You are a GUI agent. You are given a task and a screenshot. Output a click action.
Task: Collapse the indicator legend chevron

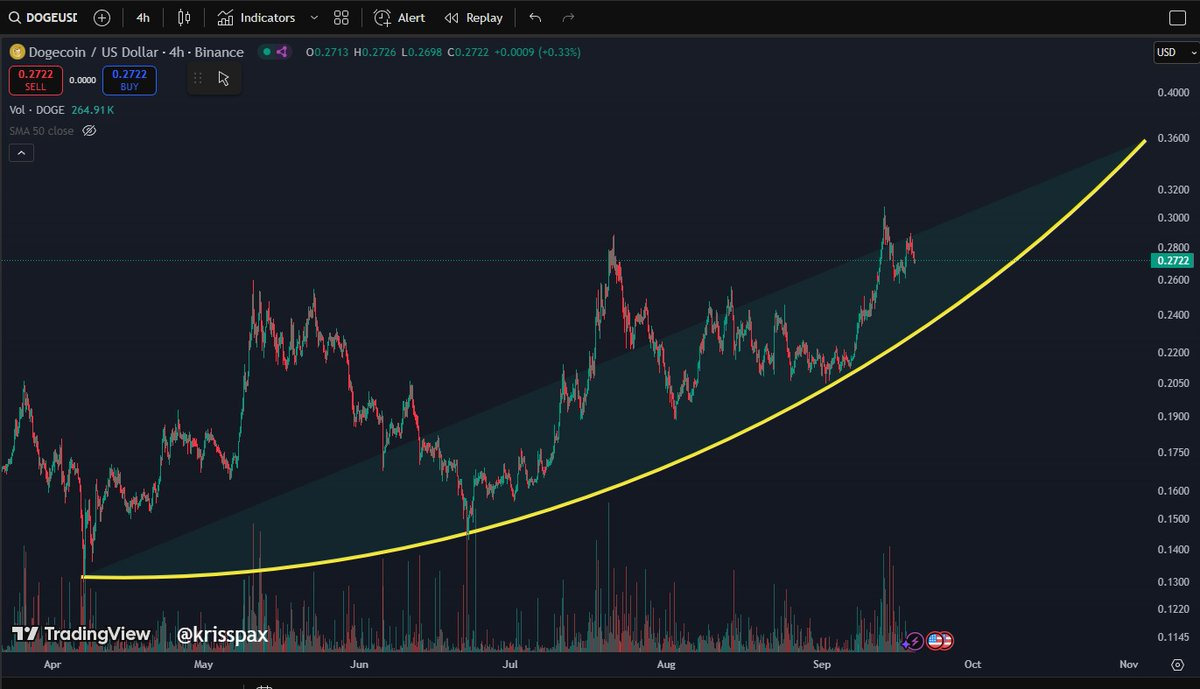pos(21,153)
